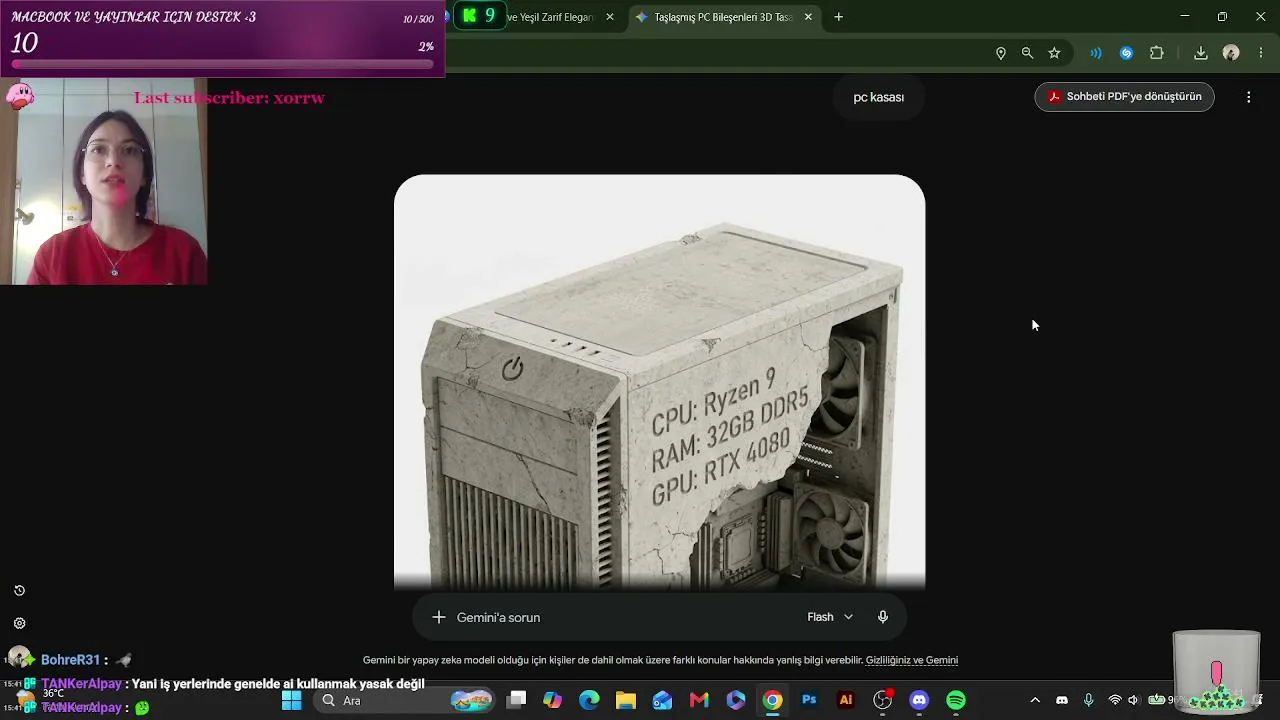Click the 'pc kasası' prompt bubble
Viewport: 1280px width, 720px height.
click(878, 97)
